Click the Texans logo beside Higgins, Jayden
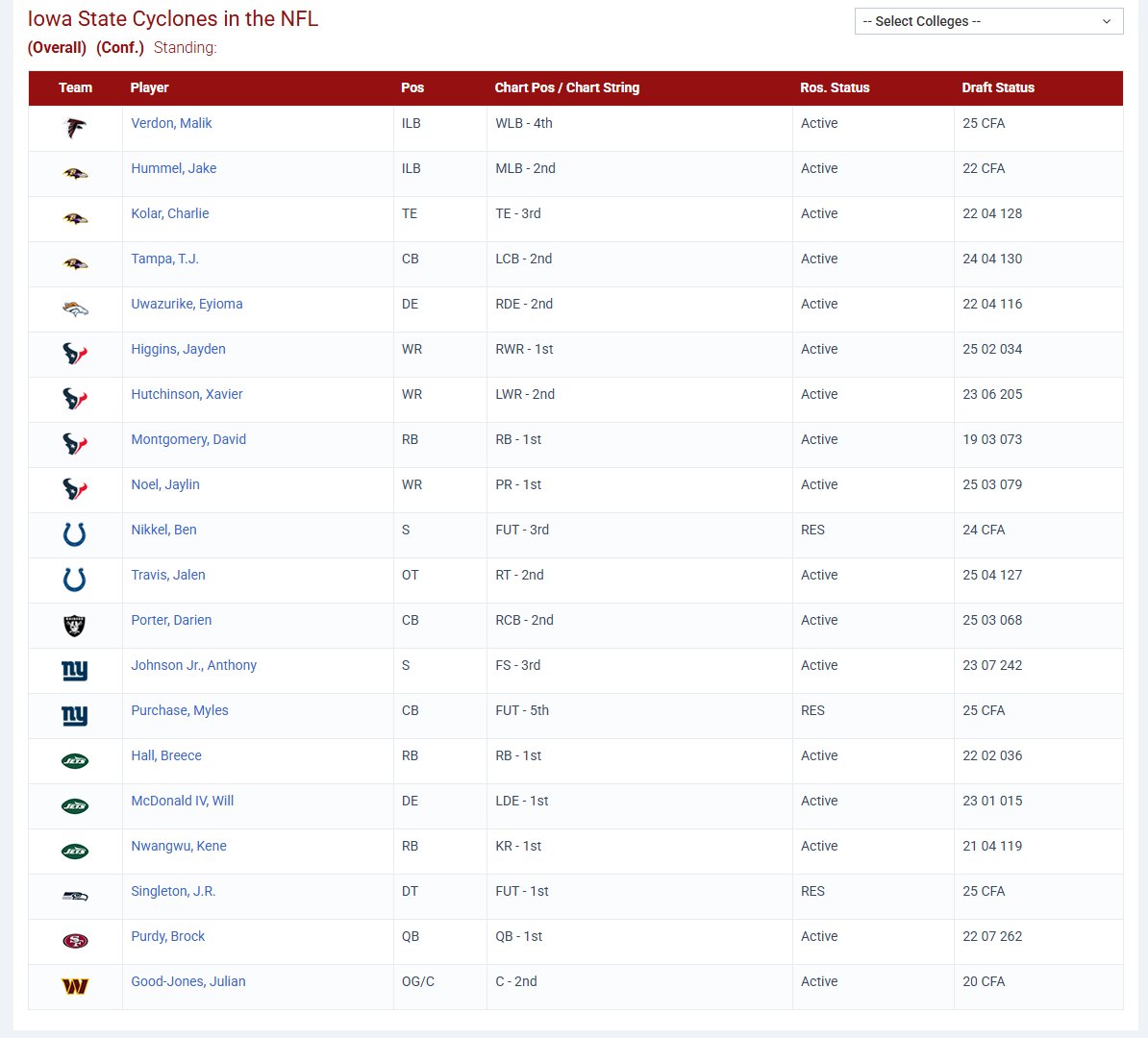Image resolution: width=1148 pixels, height=1038 pixels. pos(75,355)
